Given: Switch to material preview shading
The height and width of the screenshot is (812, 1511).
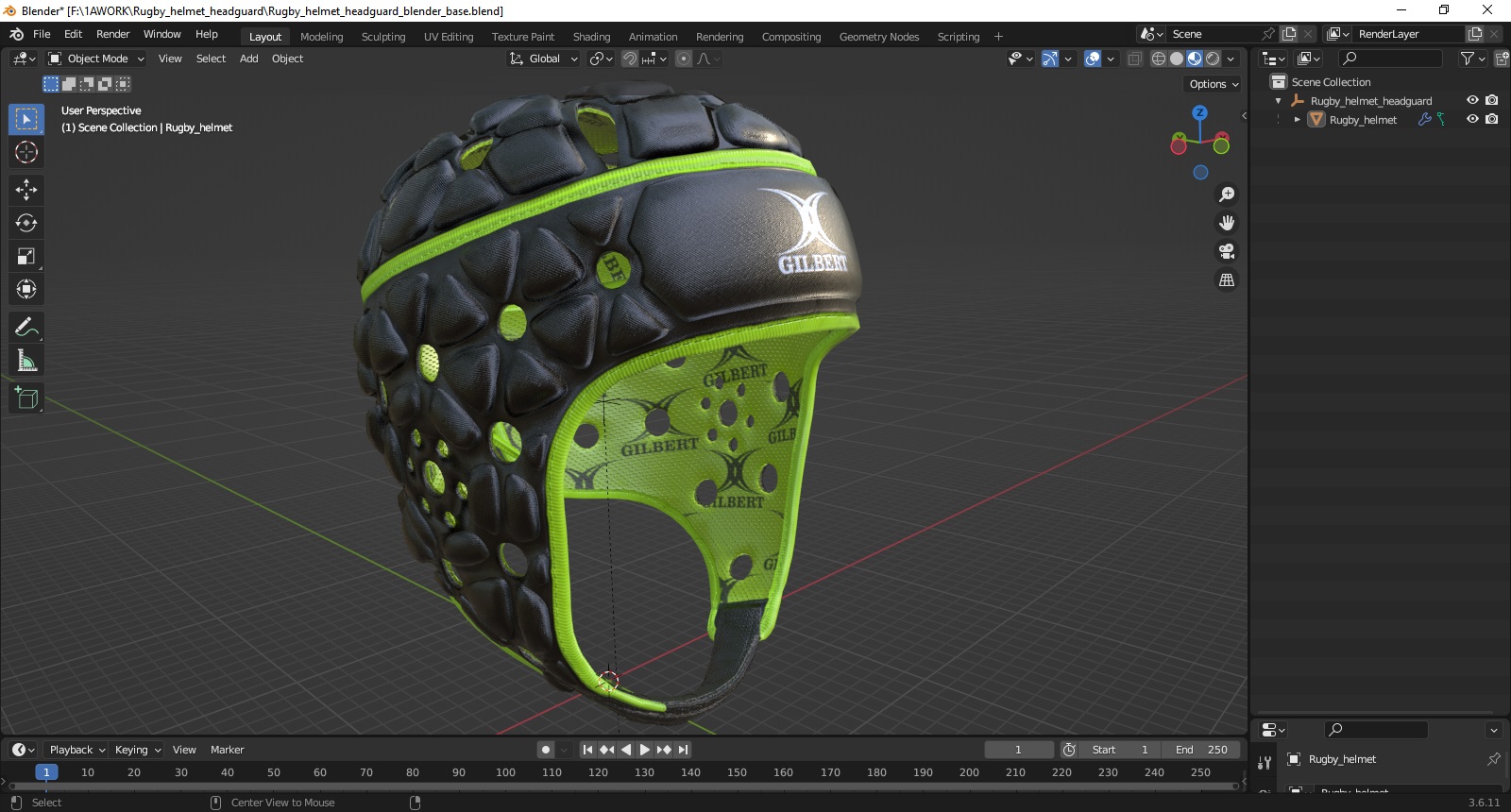Looking at the screenshot, I should click(x=1195, y=59).
